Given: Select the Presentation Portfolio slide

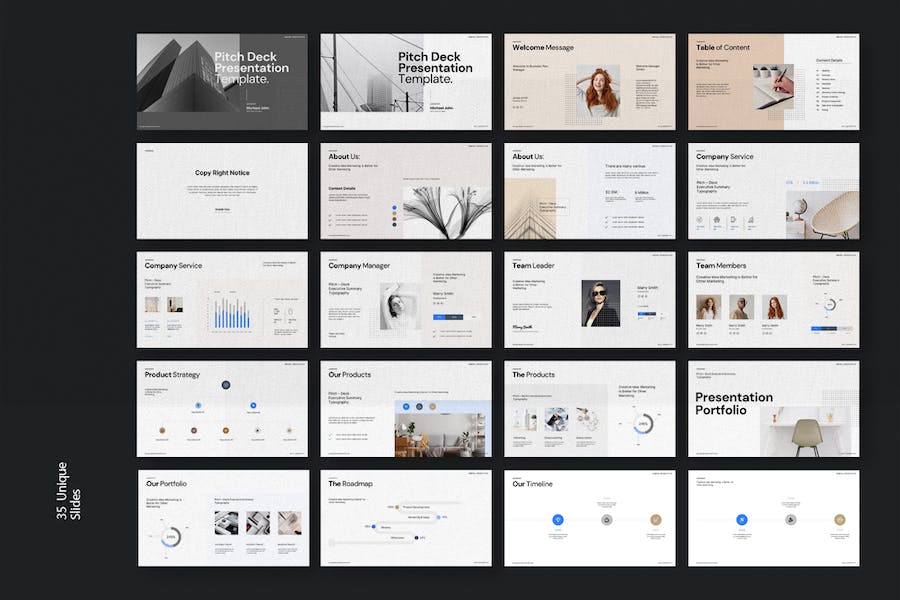Looking at the screenshot, I should pos(773,409).
